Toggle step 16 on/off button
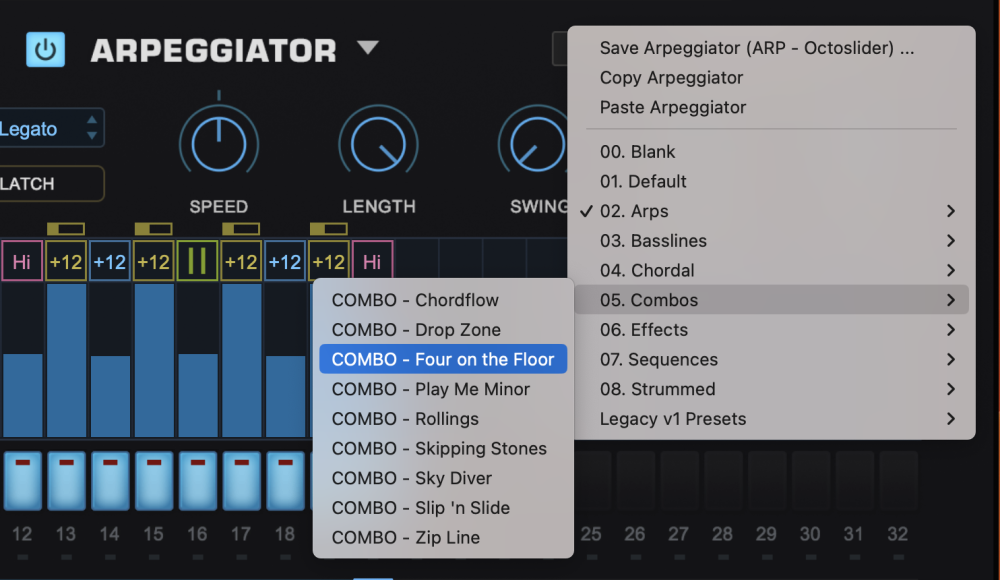 click(197, 480)
